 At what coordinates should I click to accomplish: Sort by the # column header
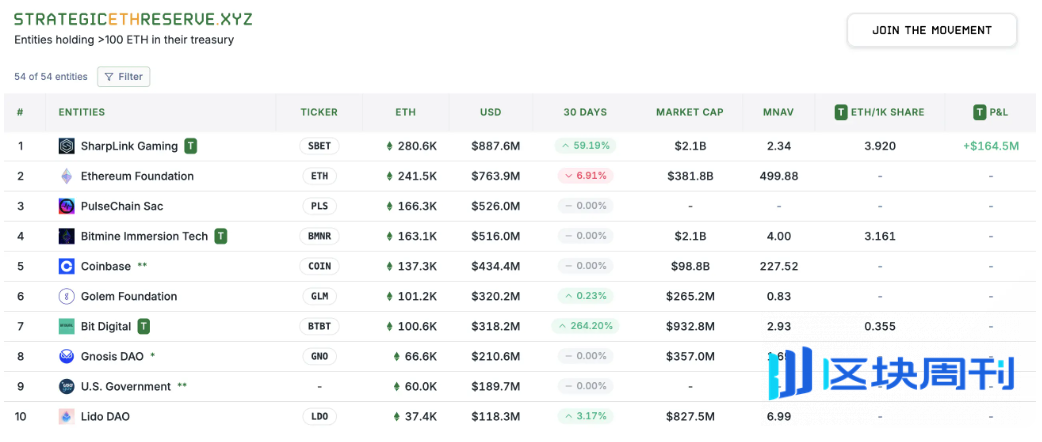(x=20, y=112)
